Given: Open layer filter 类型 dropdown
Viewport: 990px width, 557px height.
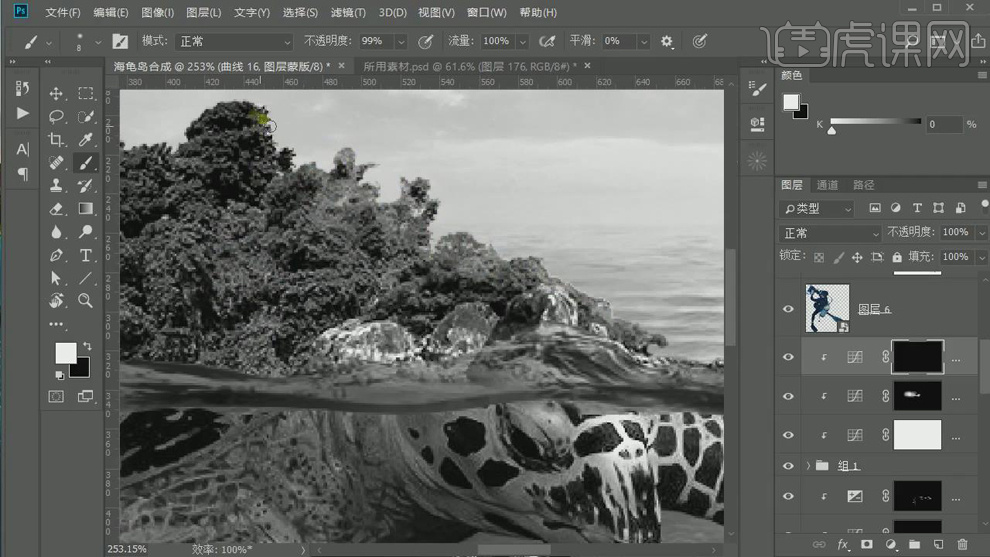Looking at the screenshot, I should point(818,208).
